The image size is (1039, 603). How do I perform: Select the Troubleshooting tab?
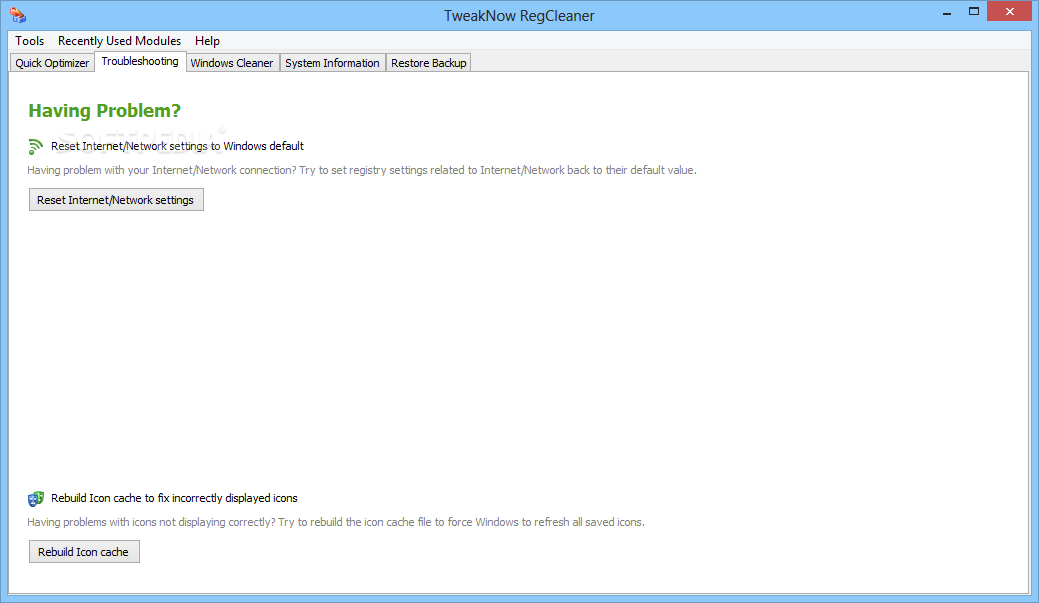coord(140,61)
